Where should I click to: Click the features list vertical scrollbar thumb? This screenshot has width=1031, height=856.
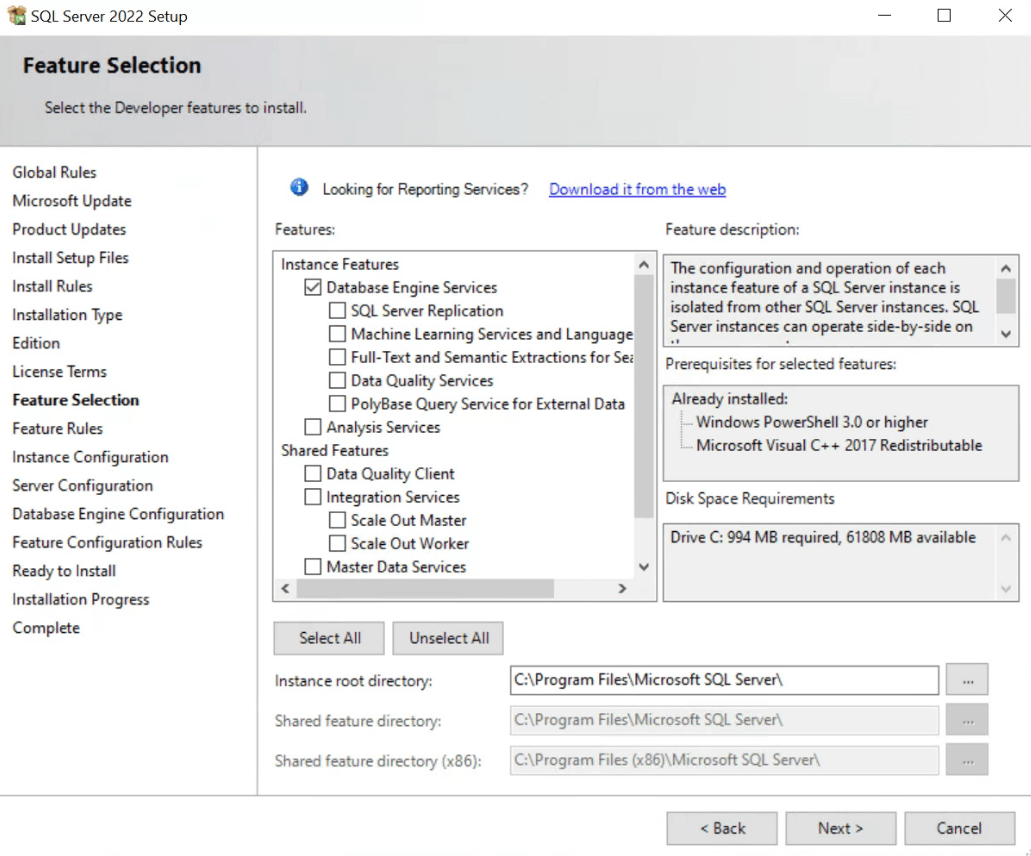point(644,396)
